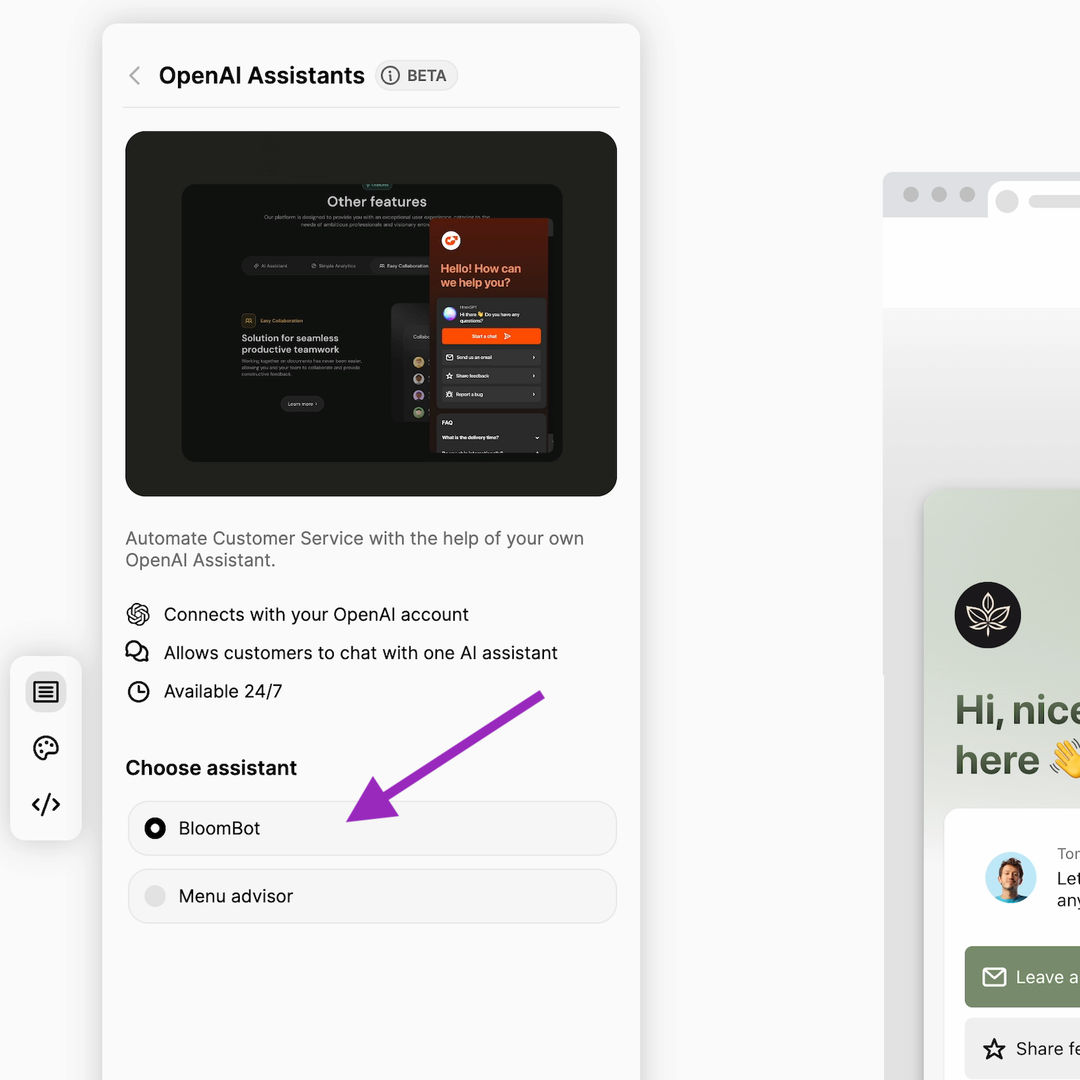1080x1080 pixels.
Task: Open the content editor in the left sidebar
Action: (45, 691)
